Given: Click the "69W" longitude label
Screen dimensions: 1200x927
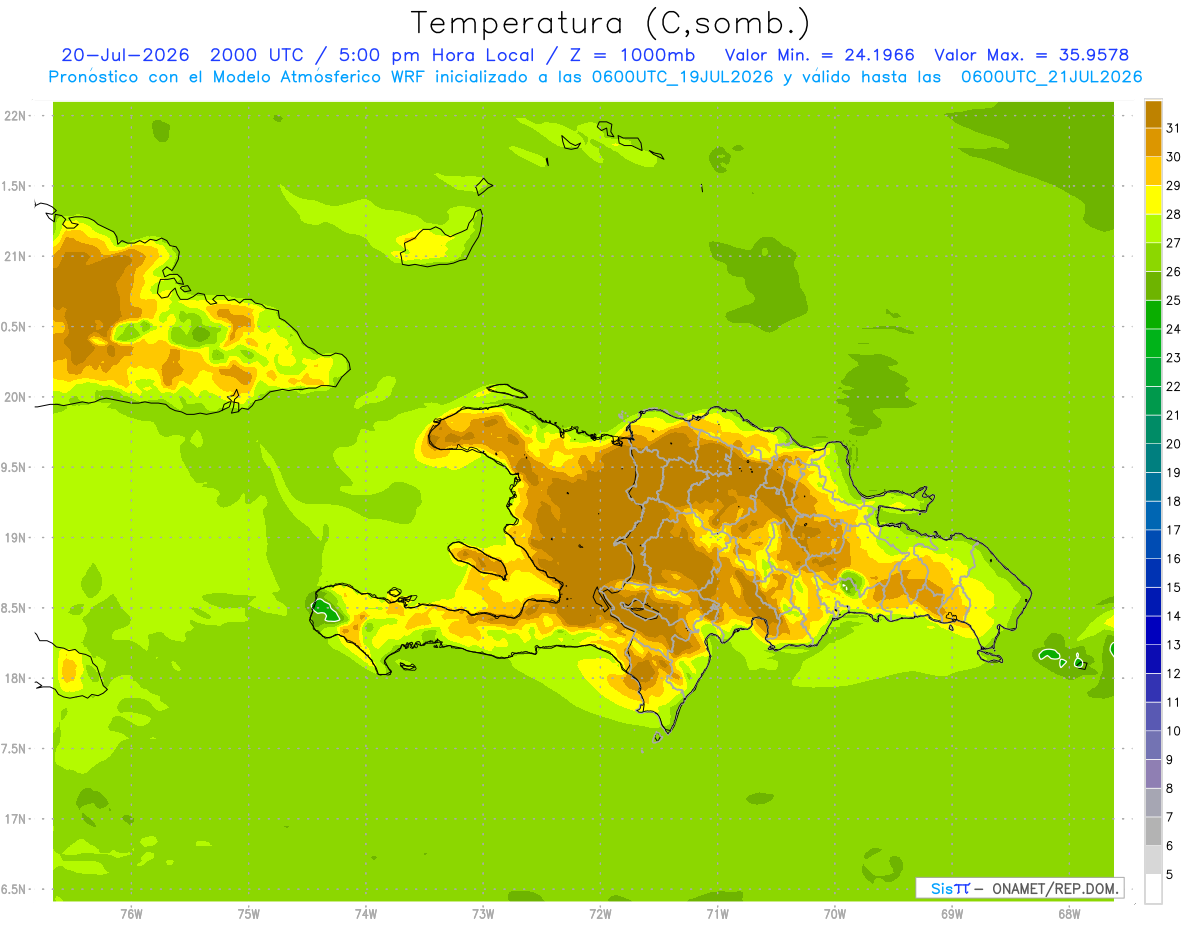Looking at the screenshot, I should pos(952,914).
